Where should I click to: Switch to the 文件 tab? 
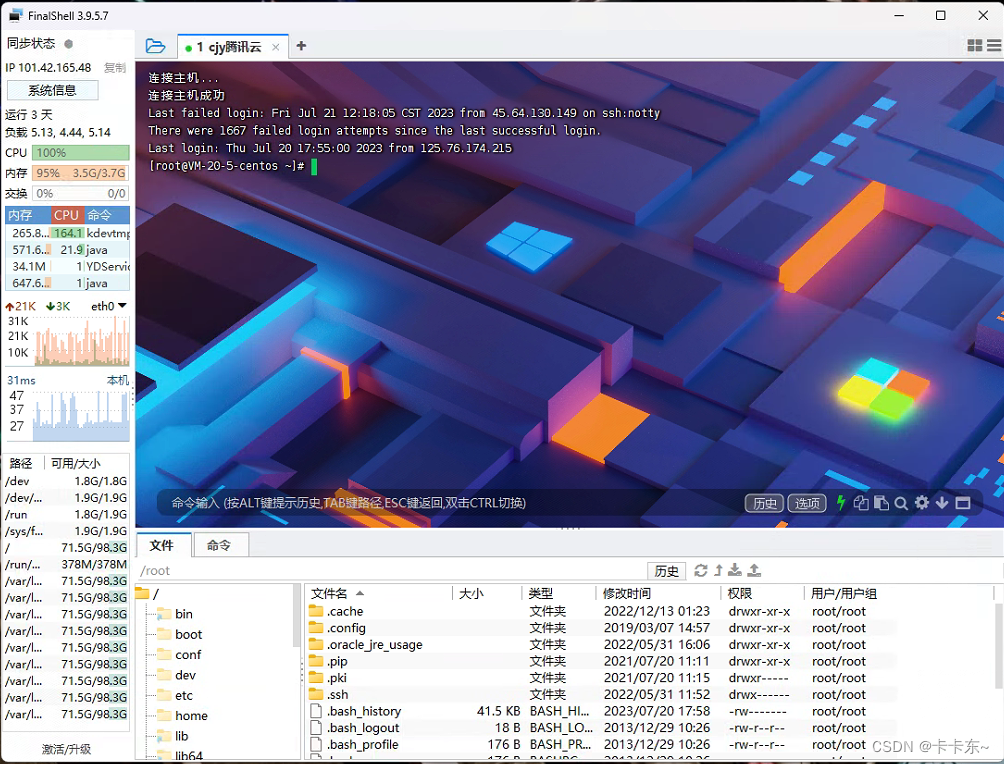[163, 545]
